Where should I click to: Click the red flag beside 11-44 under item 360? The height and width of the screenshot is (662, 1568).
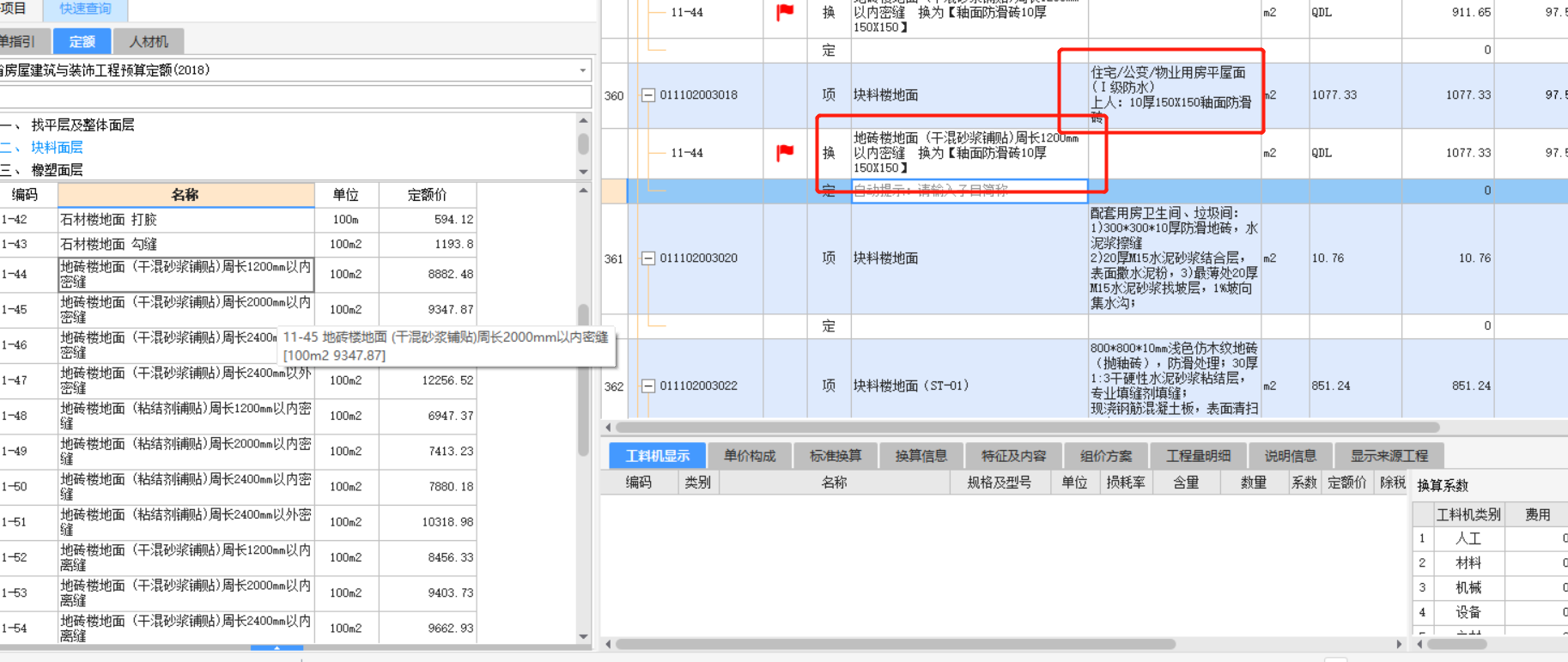[x=785, y=153]
